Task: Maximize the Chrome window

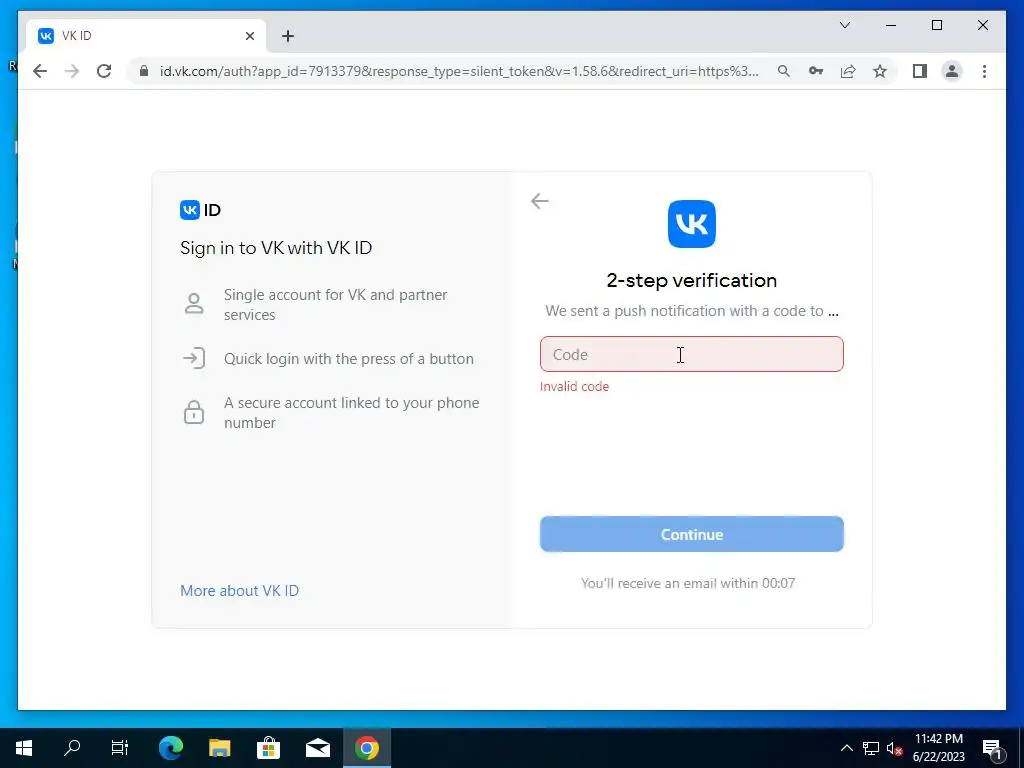Action: coord(936,25)
